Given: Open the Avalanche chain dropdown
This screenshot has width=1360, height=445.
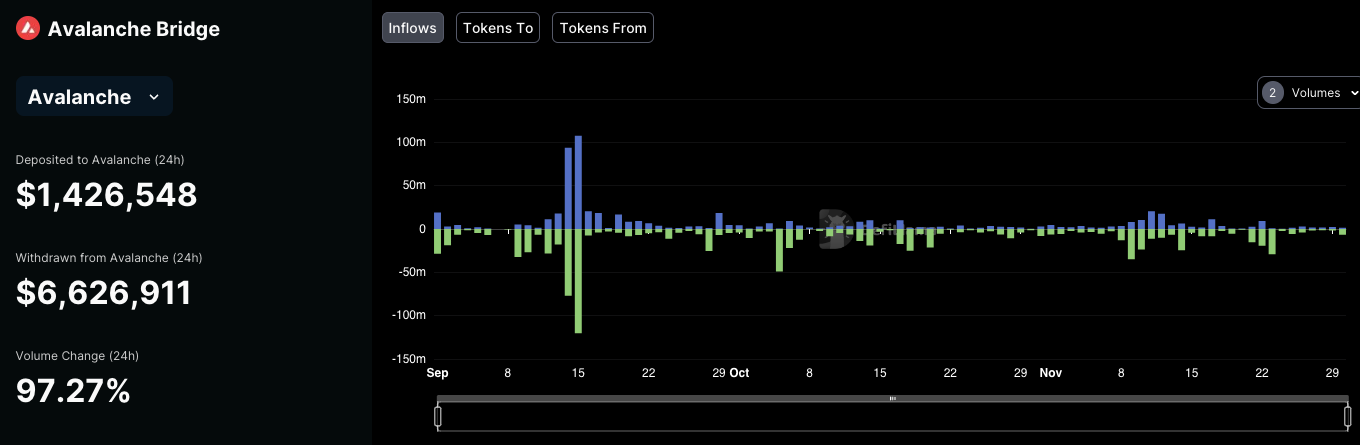Looking at the screenshot, I should tap(94, 97).
